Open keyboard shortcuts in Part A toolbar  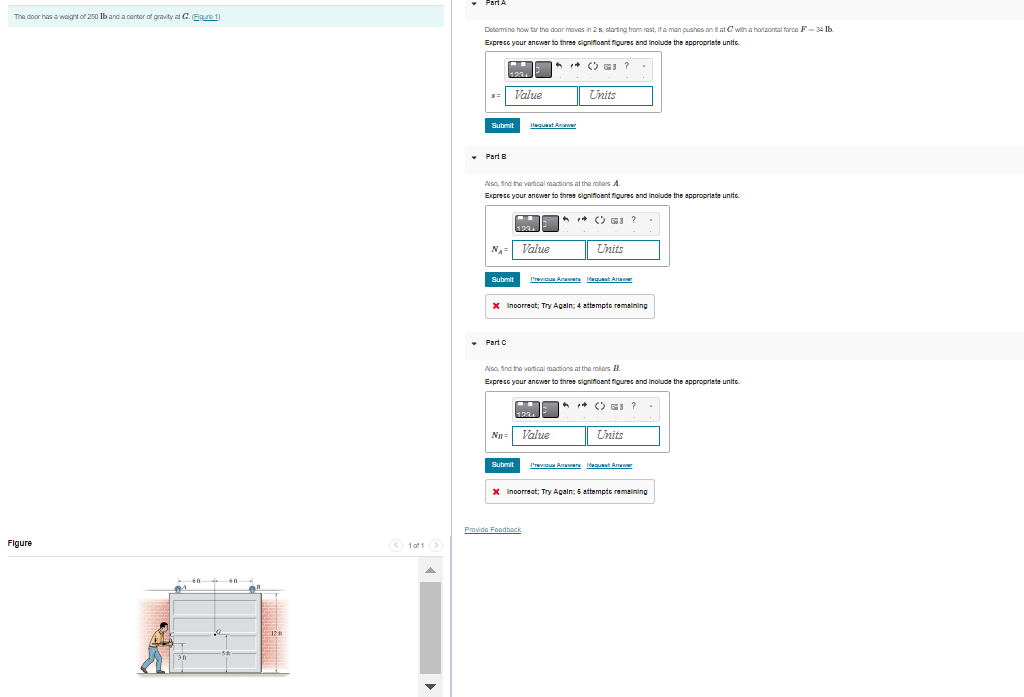[x=610, y=66]
